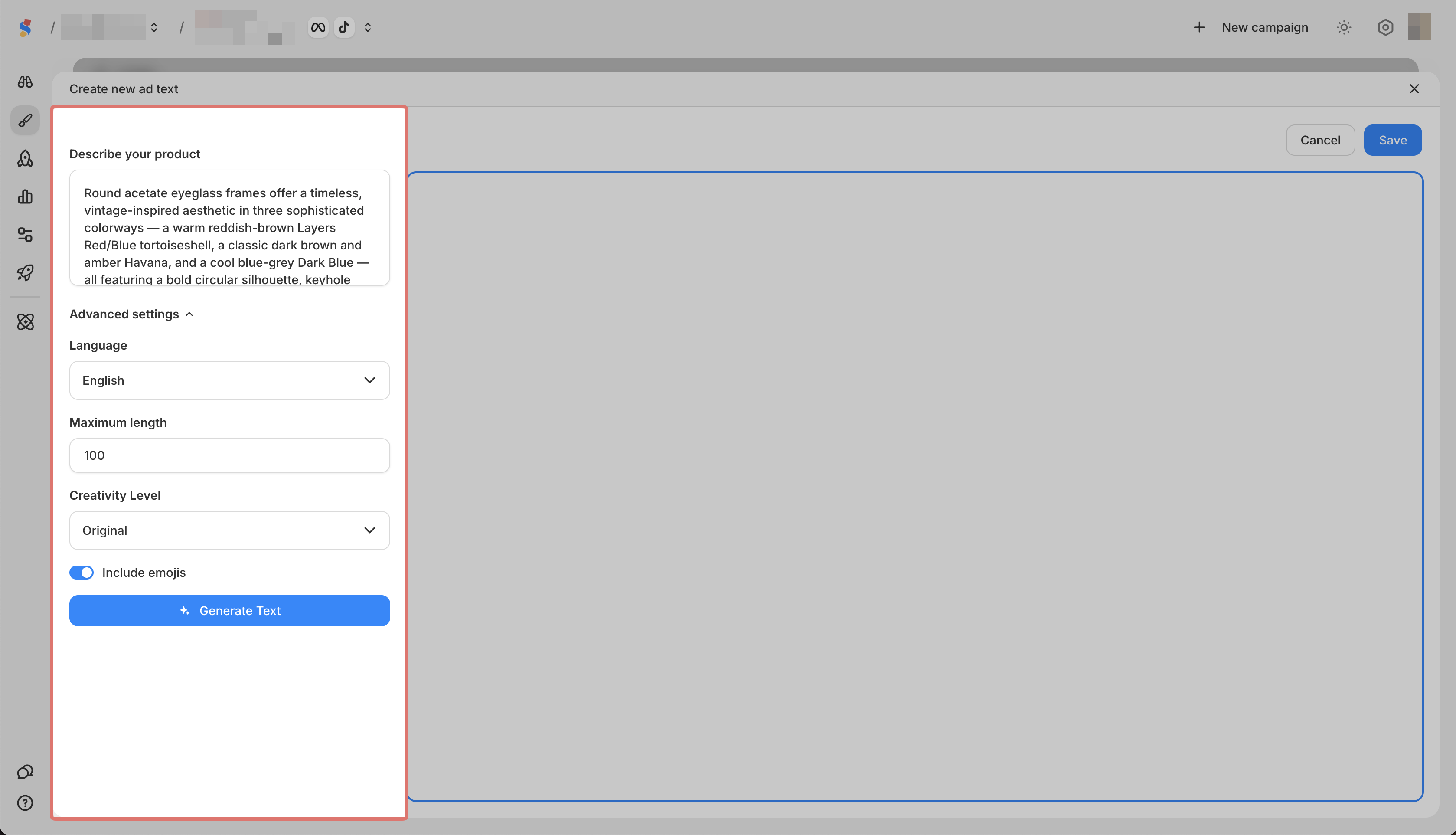Click the help question mark icon
Screen dimensions: 1456x835
pyautogui.click(x=25, y=803)
